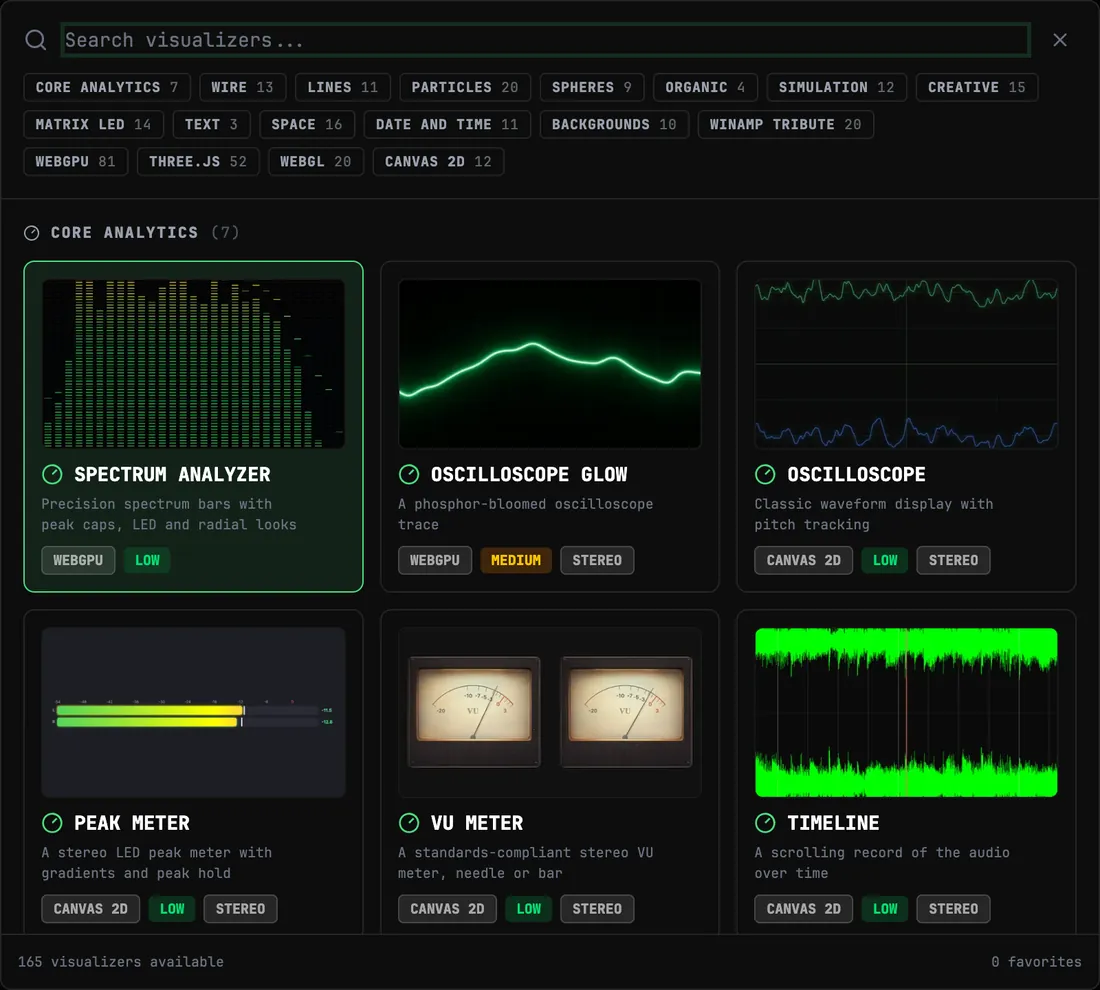Click the WEBGPU tag on Oscilloscope Glow
Viewport: 1100px width, 990px height.
tap(435, 560)
